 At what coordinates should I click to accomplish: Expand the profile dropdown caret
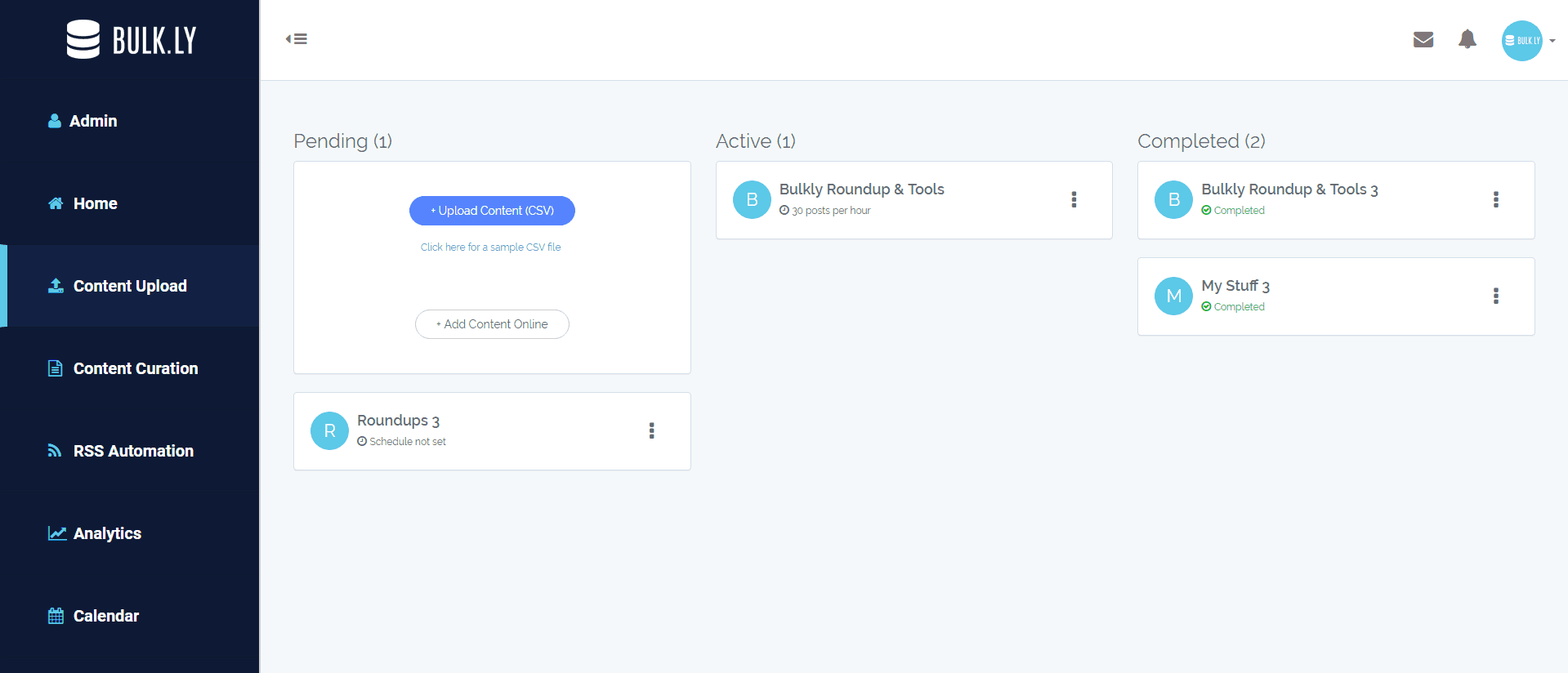click(x=1552, y=41)
